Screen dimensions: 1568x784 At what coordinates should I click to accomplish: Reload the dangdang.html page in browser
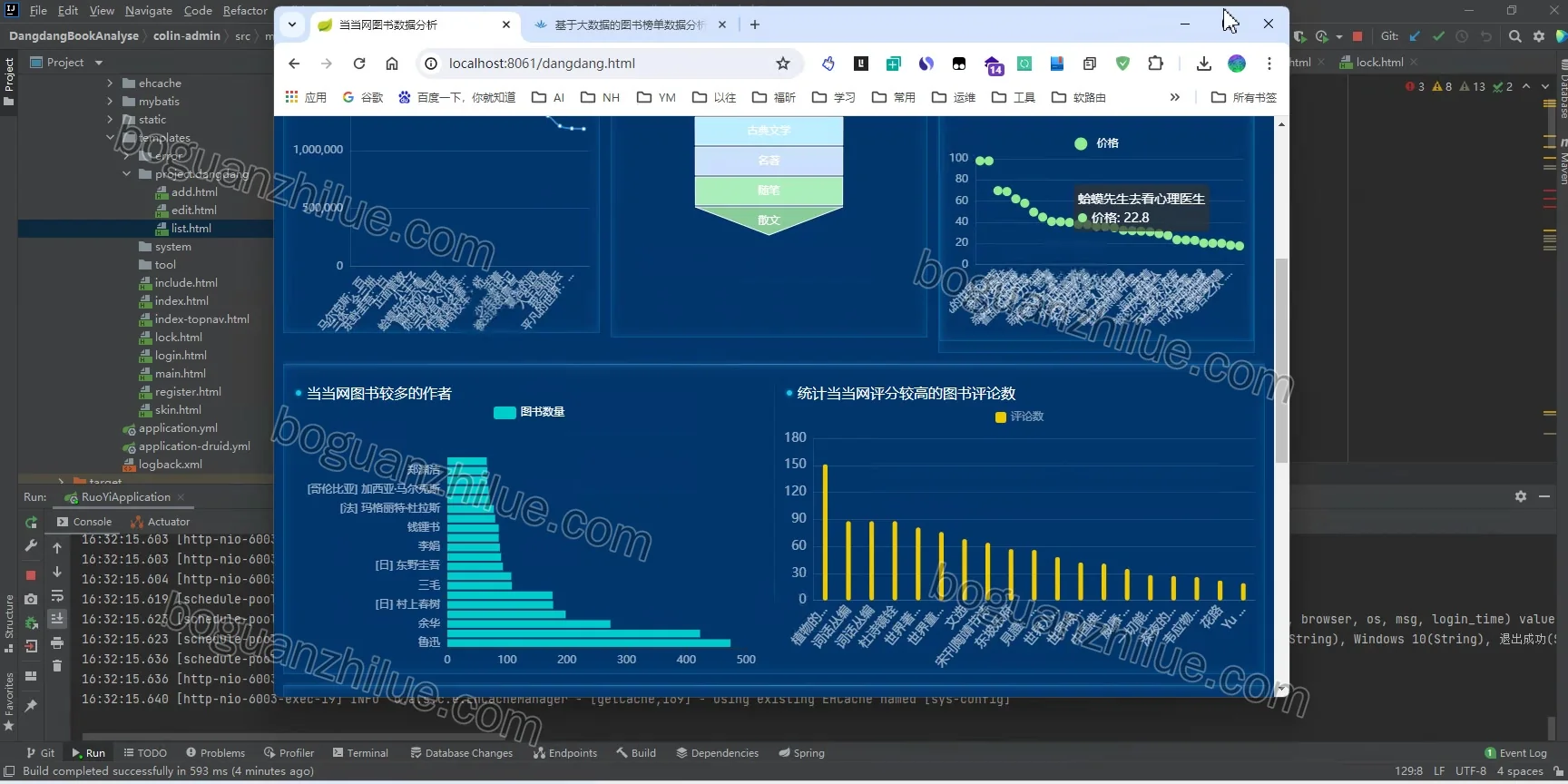(x=359, y=64)
